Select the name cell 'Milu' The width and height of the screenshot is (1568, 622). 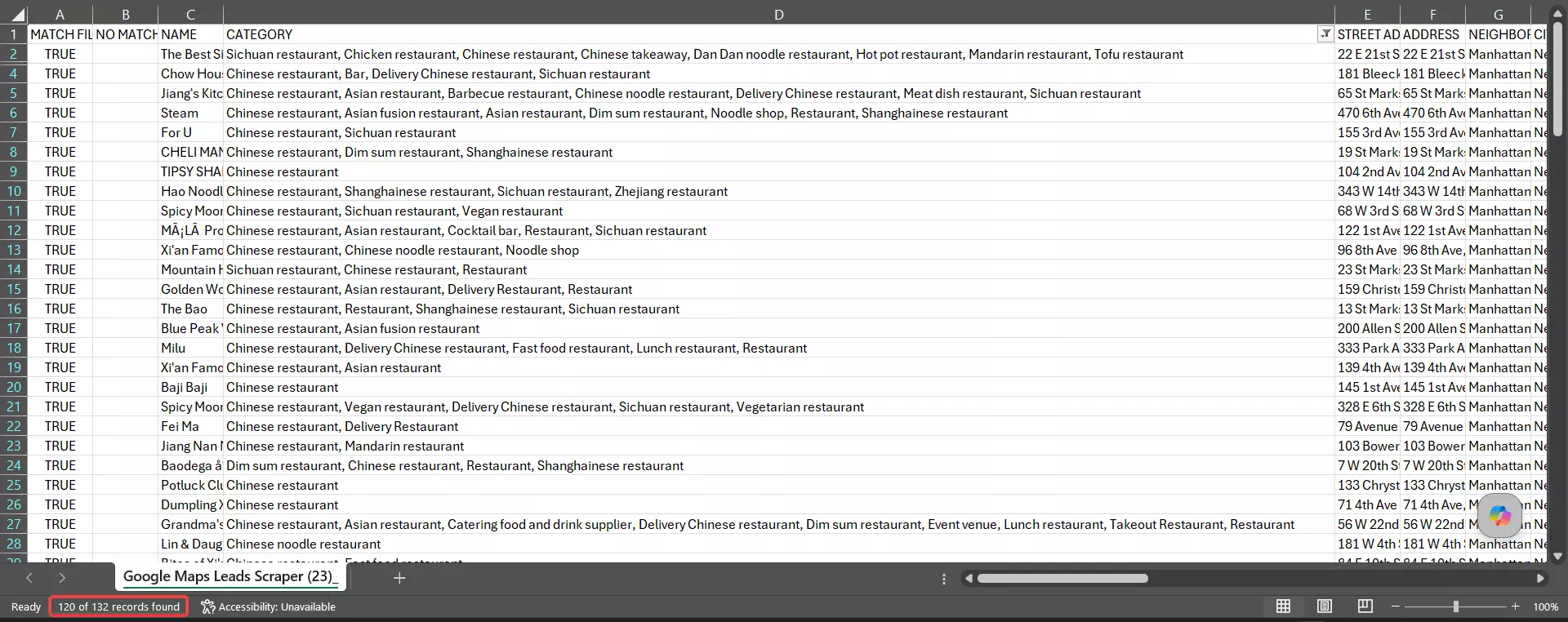pyautogui.click(x=190, y=348)
